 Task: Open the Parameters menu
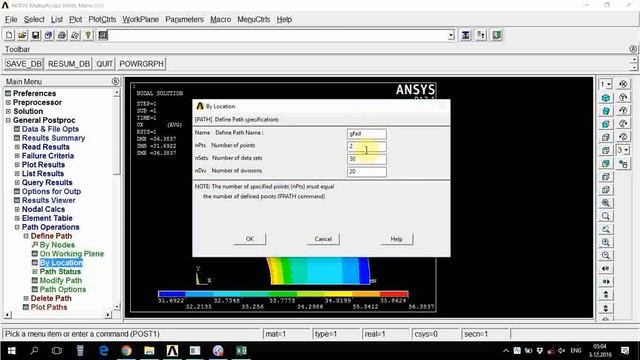pyautogui.click(x=184, y=20)
